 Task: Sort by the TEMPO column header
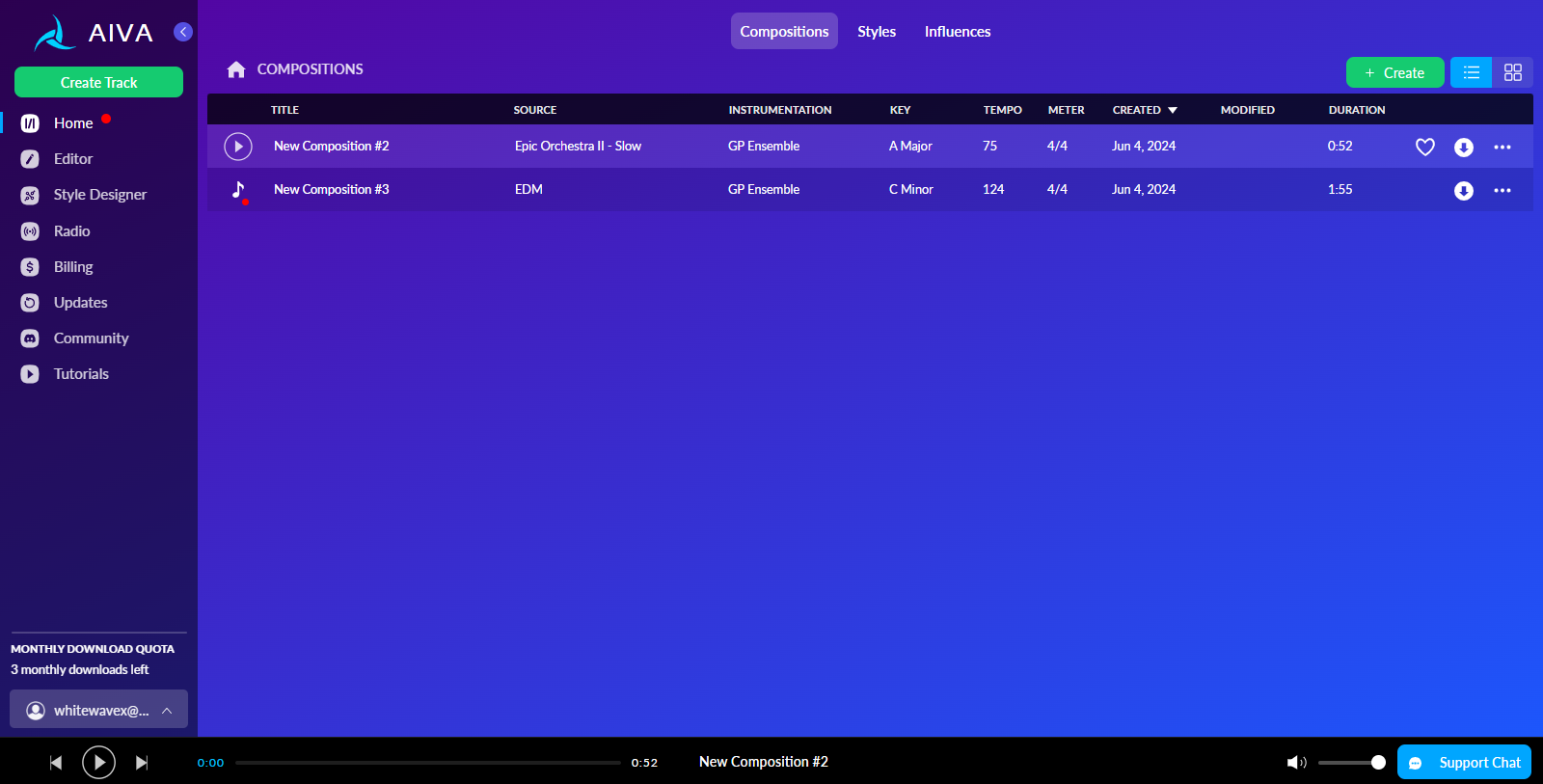(1003, 110)
